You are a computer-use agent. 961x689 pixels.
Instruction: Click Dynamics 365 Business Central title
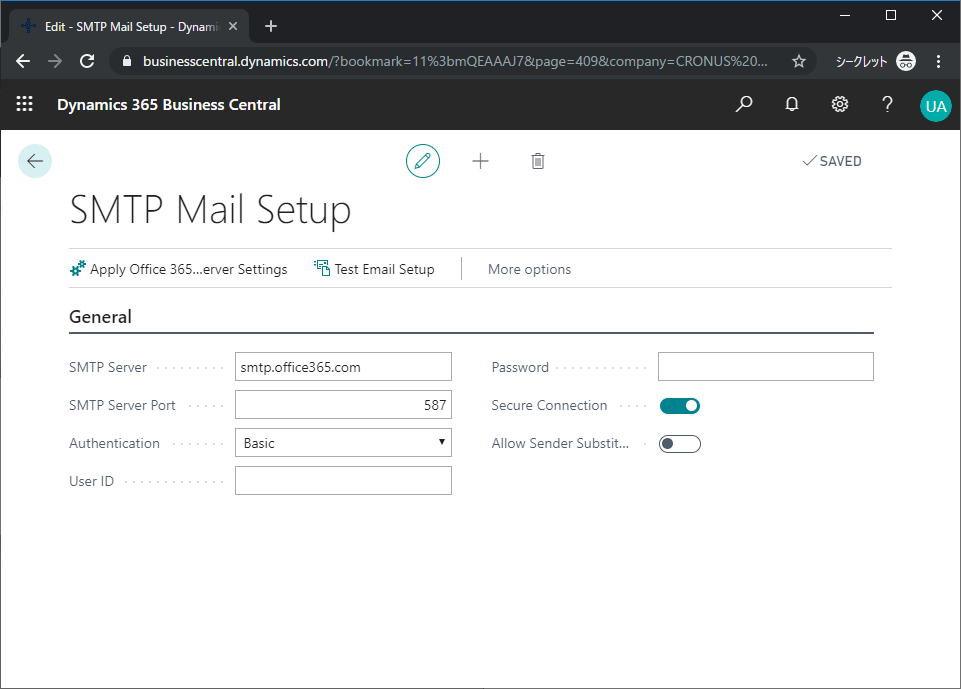[x=169, y=105]
